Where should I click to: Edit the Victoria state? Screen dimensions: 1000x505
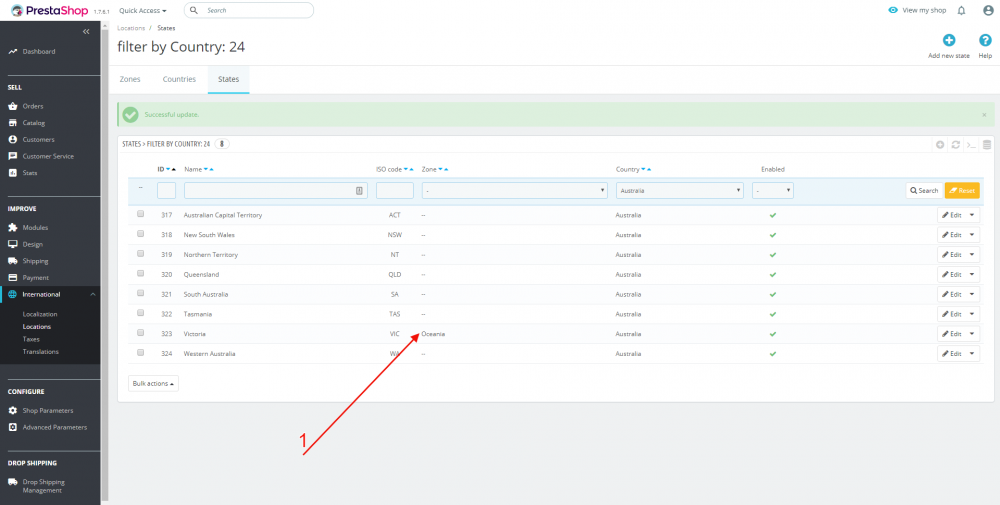point(952,333)
